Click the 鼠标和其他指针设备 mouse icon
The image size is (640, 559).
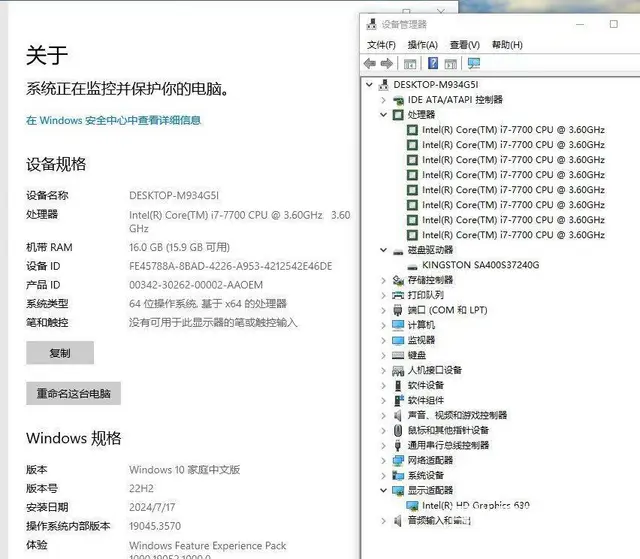pyautogui.click(x=398, y=430)
